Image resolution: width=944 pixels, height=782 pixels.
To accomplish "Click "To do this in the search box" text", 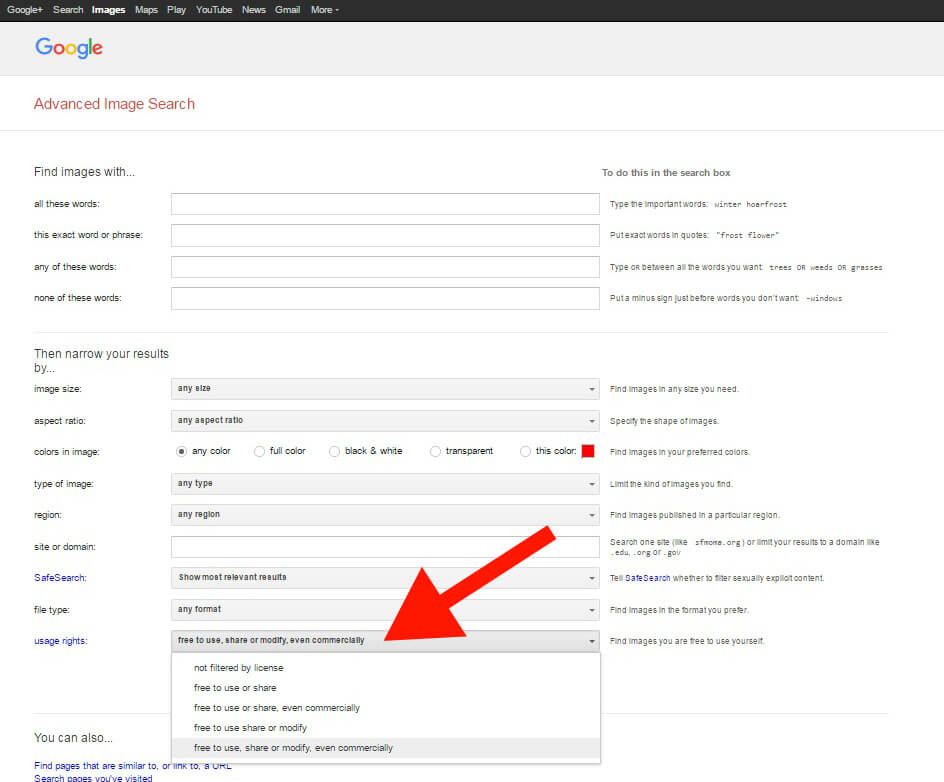I will click(x=666, y=173).
